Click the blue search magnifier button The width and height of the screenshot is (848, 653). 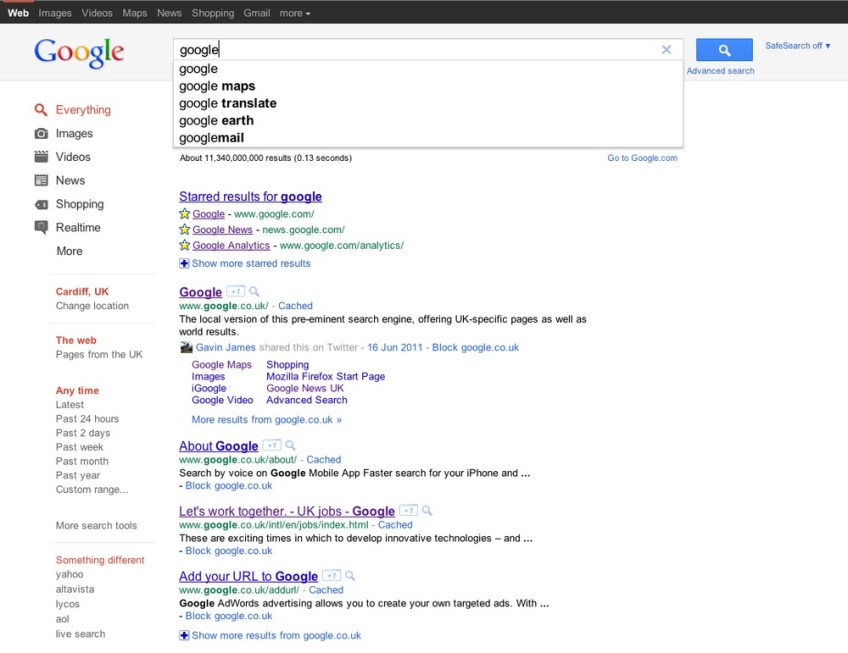pos(724,50)
